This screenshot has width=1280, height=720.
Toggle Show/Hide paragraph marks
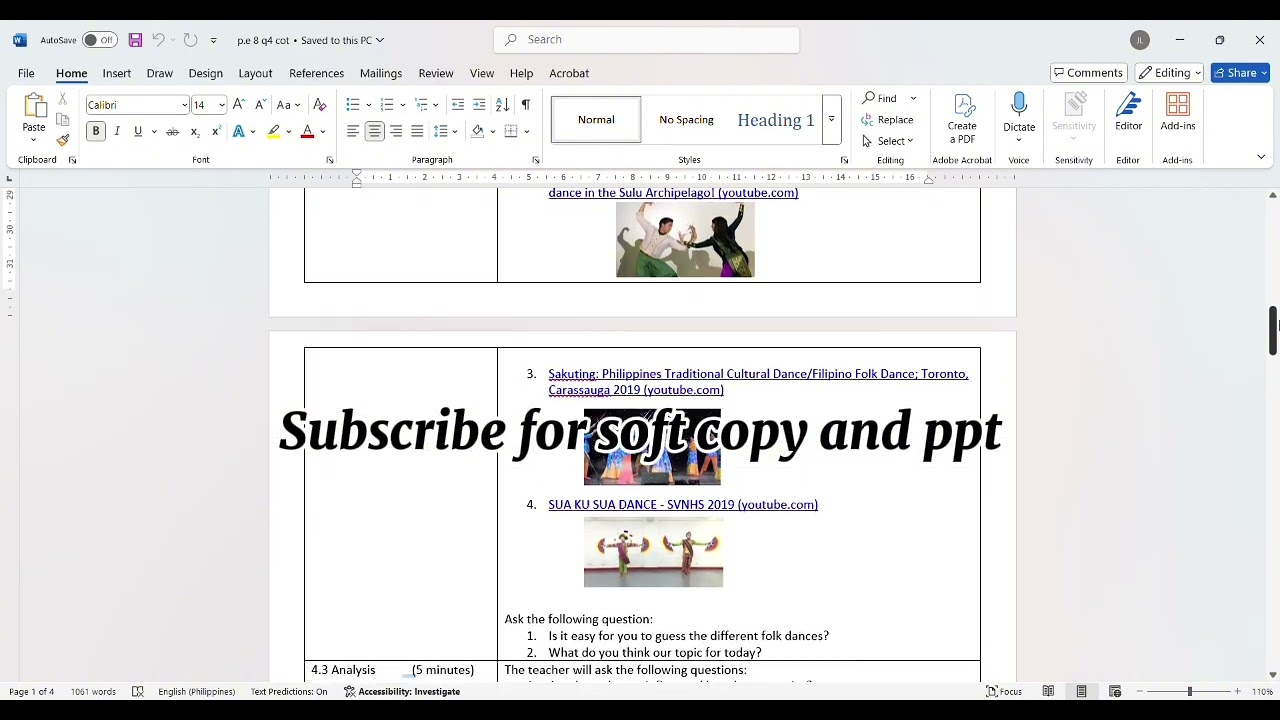(x=526, y=104)
